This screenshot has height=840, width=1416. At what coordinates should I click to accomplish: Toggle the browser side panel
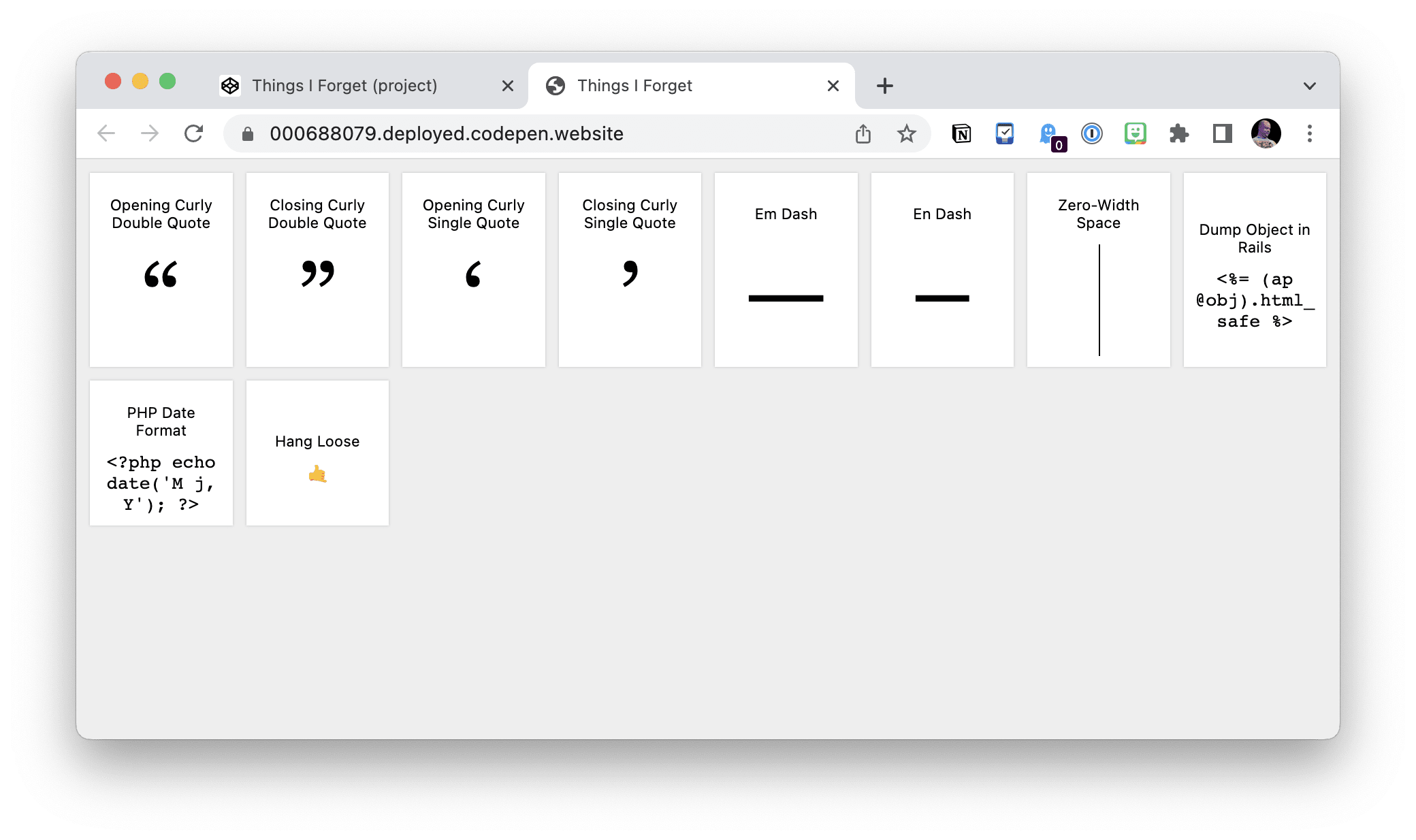tap(1223, 133)
